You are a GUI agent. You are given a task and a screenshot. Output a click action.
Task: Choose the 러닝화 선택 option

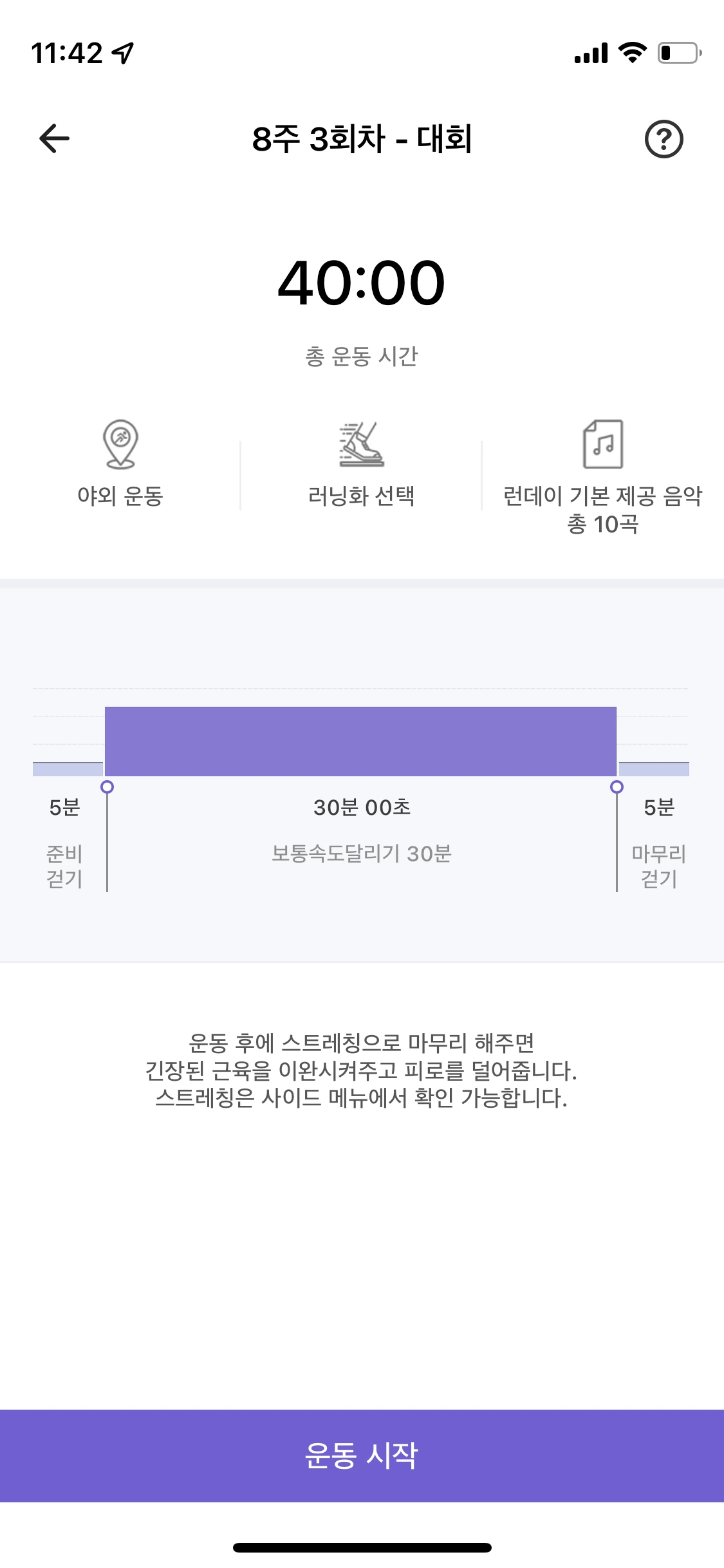(x=361, y=496)
